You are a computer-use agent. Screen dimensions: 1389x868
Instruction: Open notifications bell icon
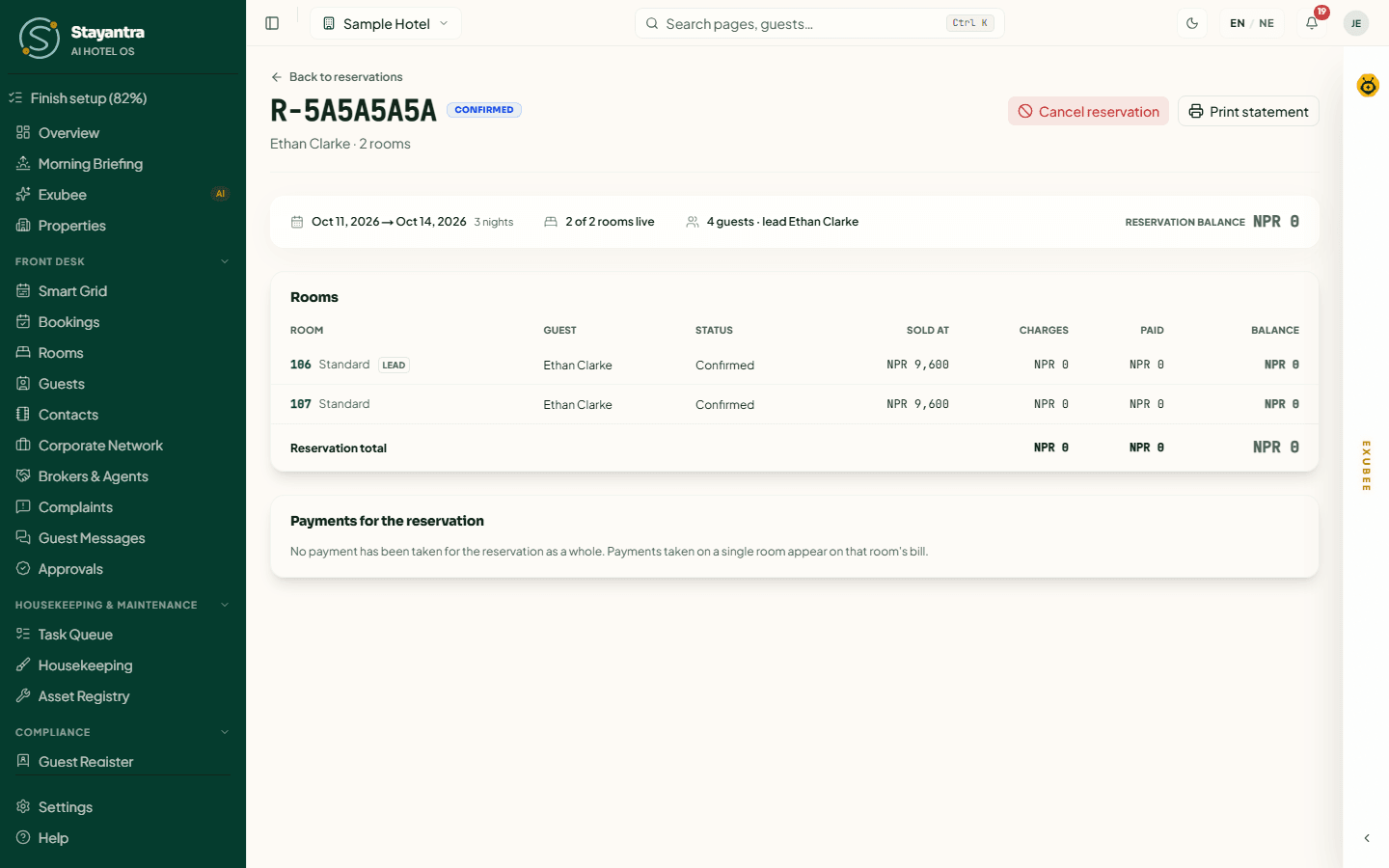tap(1312, 23)
